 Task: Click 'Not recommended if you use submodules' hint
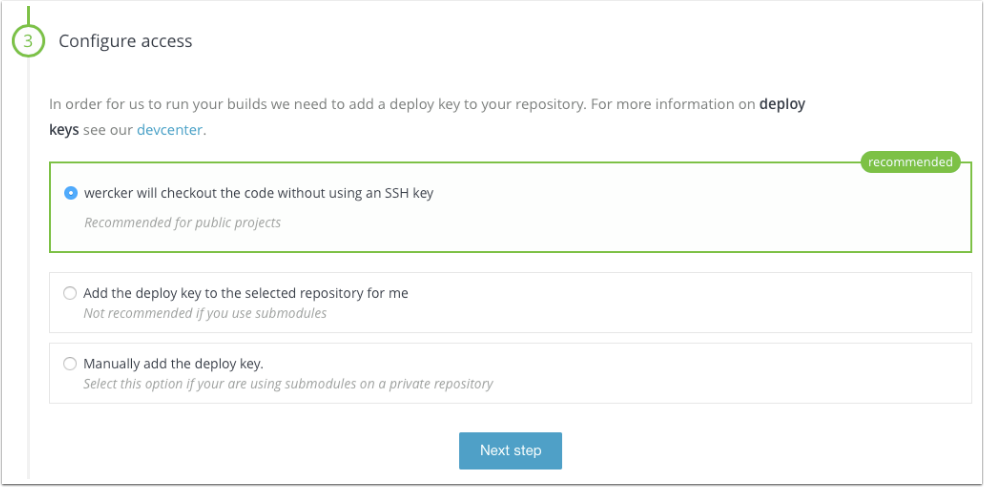click(205, 313)
